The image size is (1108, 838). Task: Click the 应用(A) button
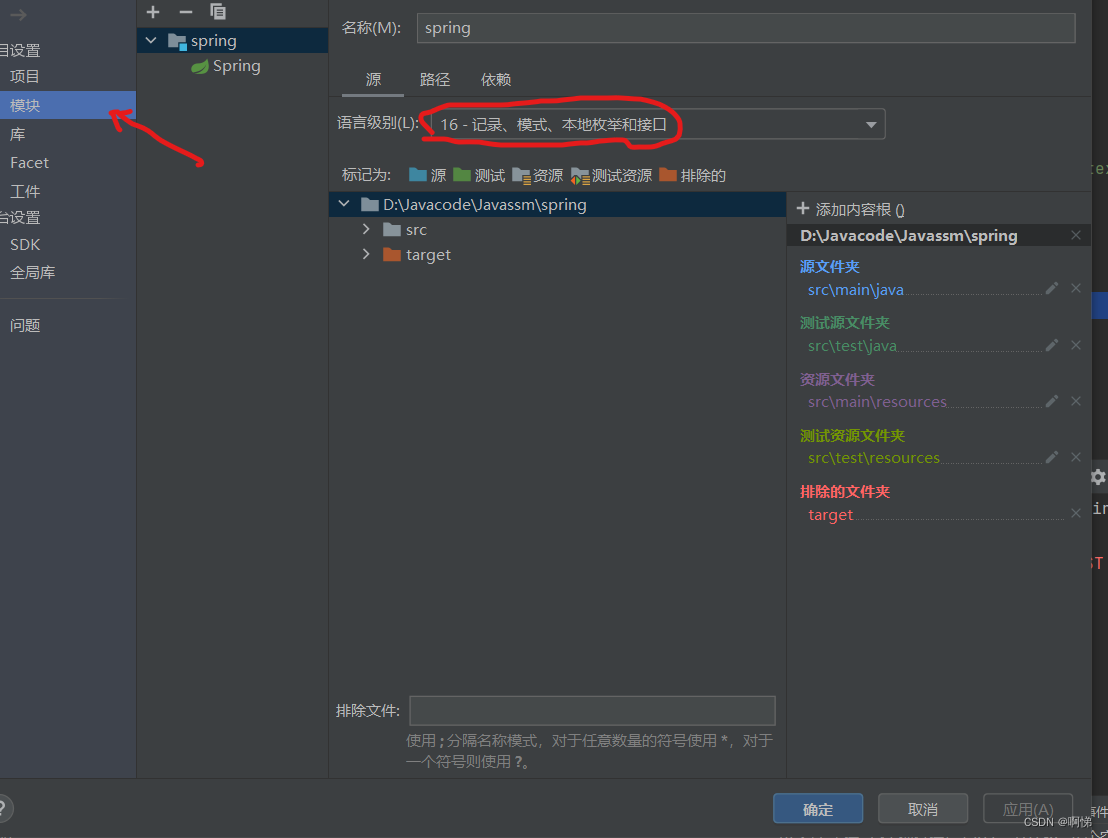[1027, 808]
